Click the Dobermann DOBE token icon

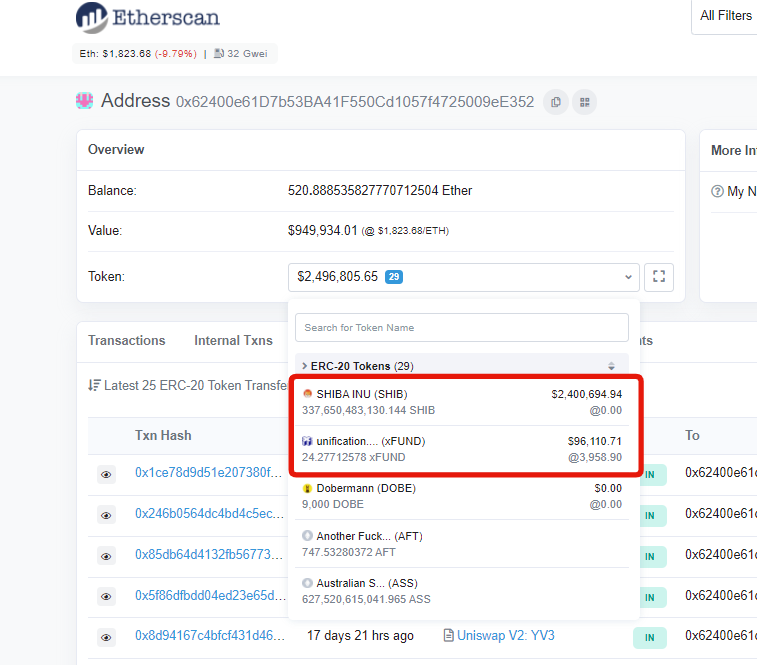(307, 488)
